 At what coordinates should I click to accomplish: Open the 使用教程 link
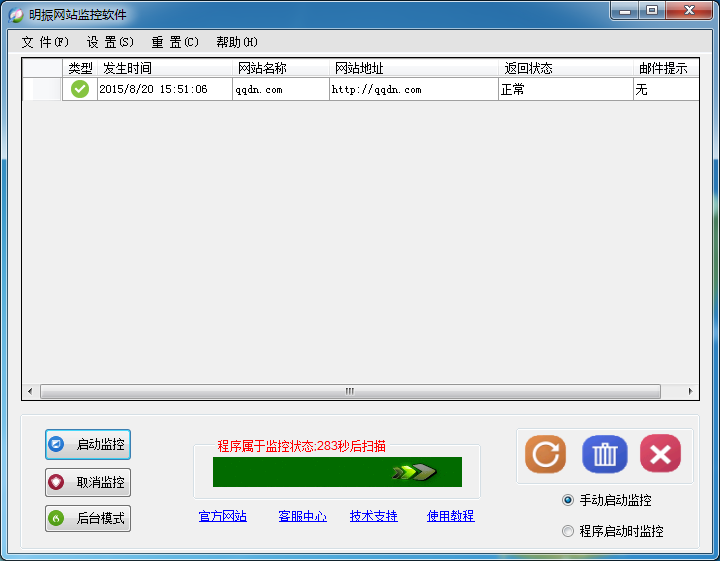click(450, 516)
